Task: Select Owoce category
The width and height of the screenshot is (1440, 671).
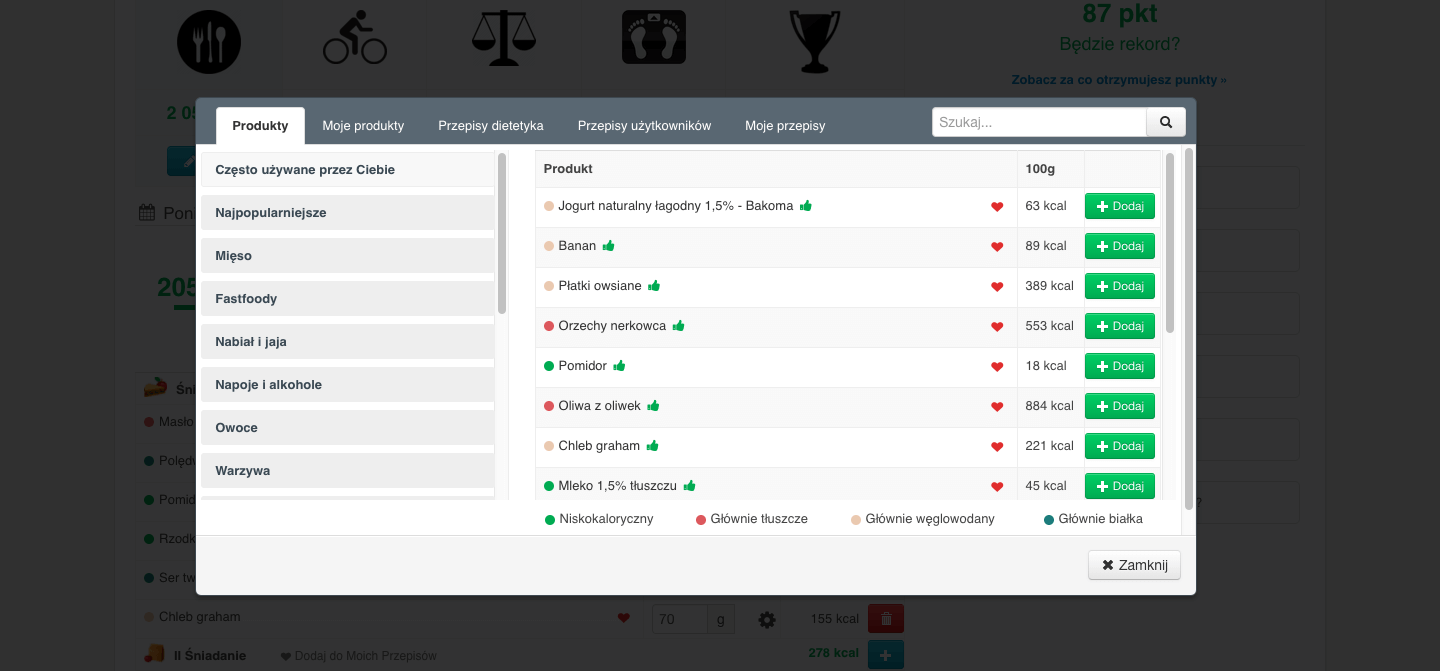Action: coord(348,428)
